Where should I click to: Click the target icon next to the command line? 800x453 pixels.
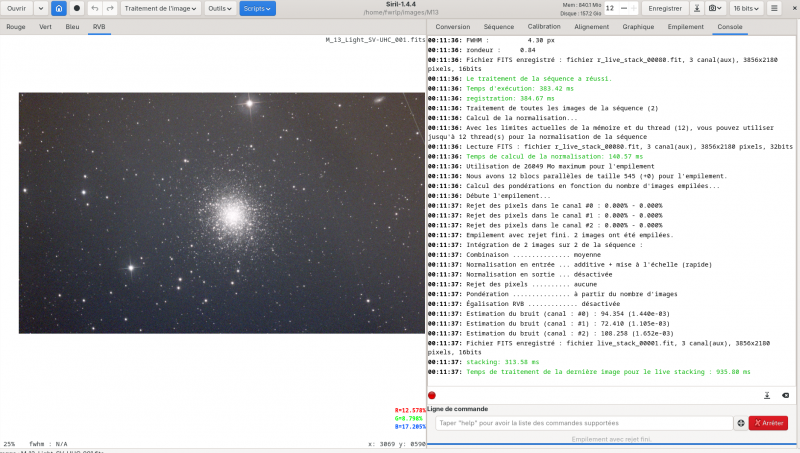[741, 423]
